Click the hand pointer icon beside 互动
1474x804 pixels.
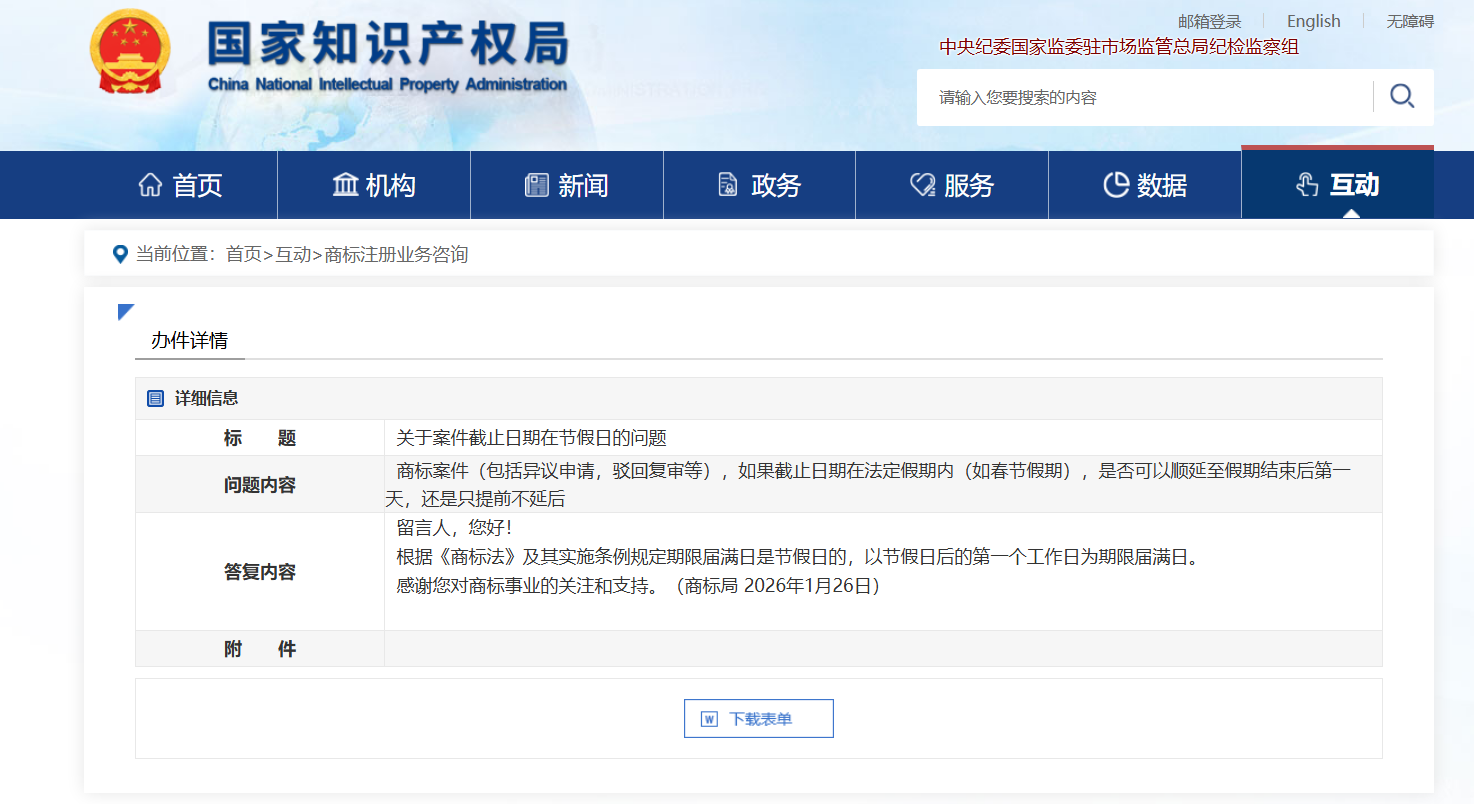[1307, 185]
